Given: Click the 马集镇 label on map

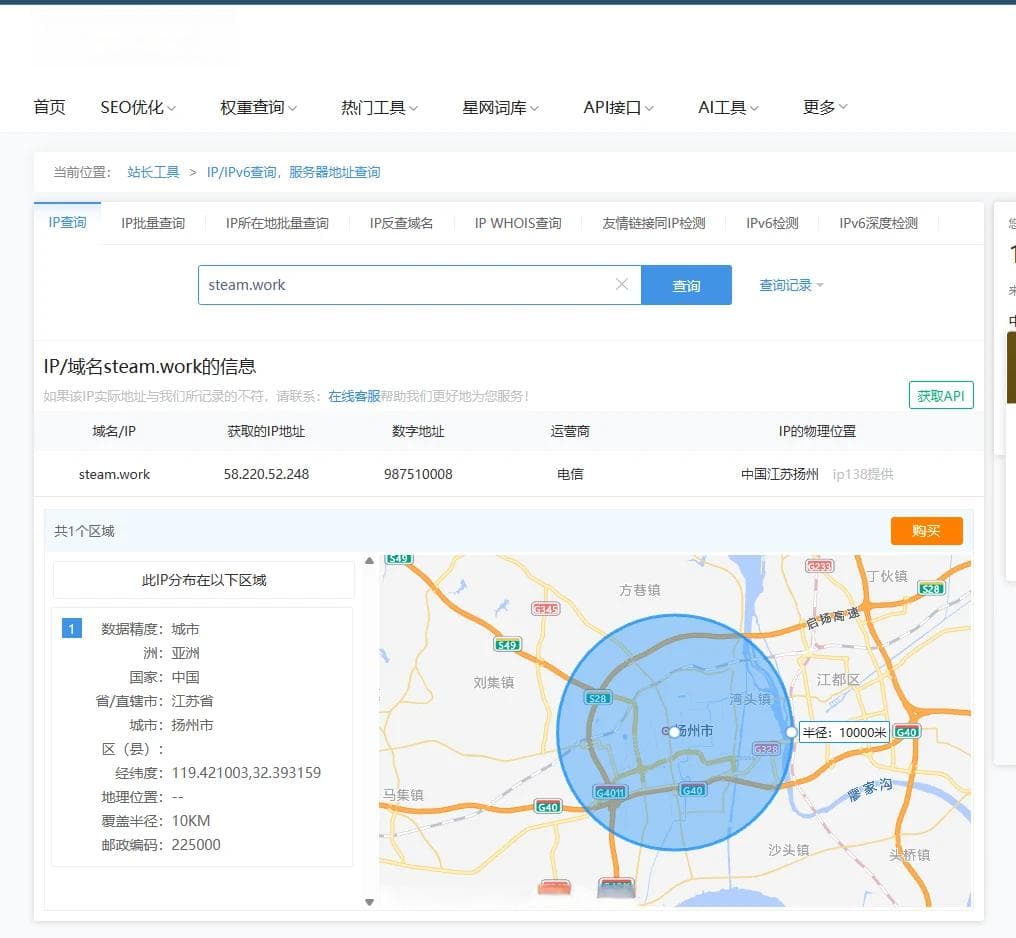Looking at the screenshot, I should [403, 795].
